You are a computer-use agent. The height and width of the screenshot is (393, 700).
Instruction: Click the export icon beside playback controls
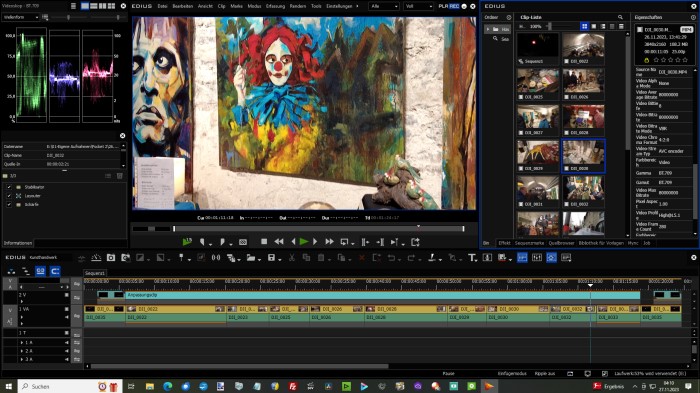[415, 242]
